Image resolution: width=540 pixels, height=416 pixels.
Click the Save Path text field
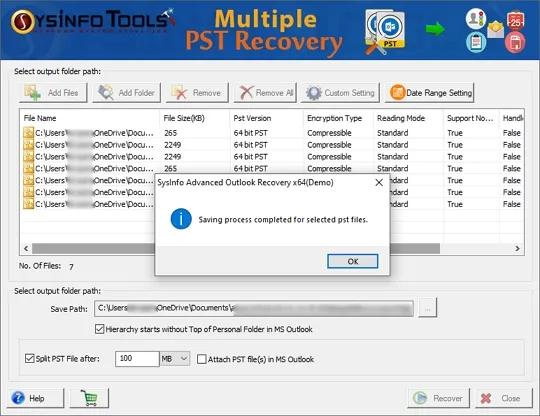[x=254, y=308]
